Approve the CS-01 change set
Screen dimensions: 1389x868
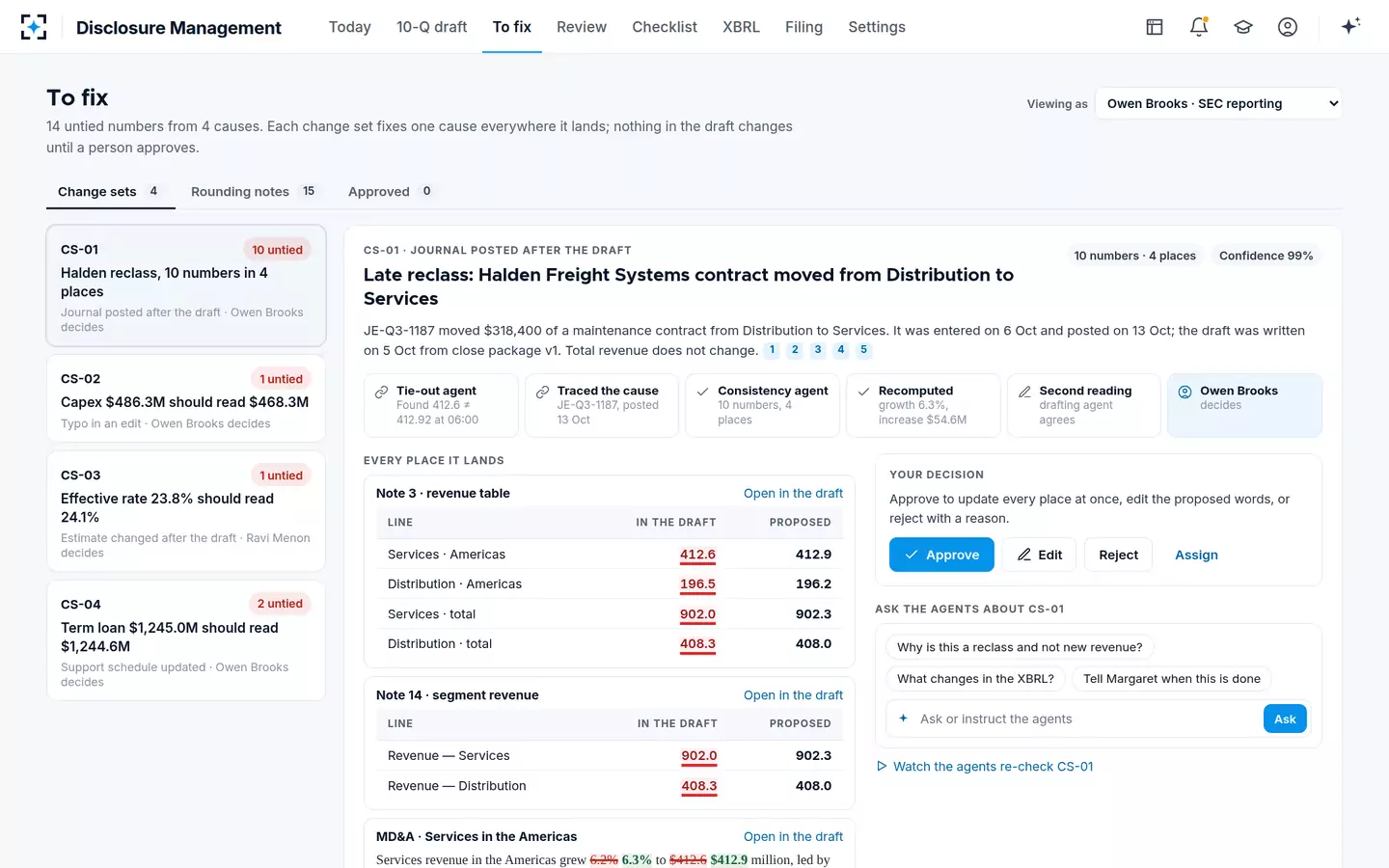tap(941, 555)
